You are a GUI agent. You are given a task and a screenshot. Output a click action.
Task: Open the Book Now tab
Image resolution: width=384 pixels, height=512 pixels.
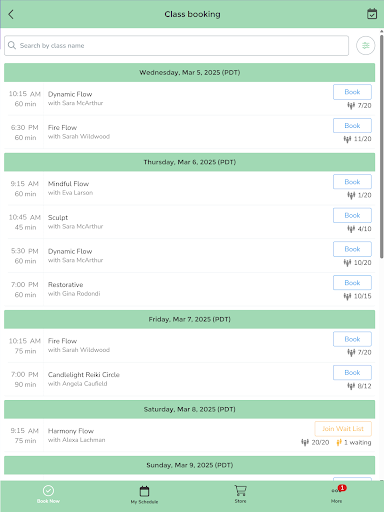pos(48,494)
